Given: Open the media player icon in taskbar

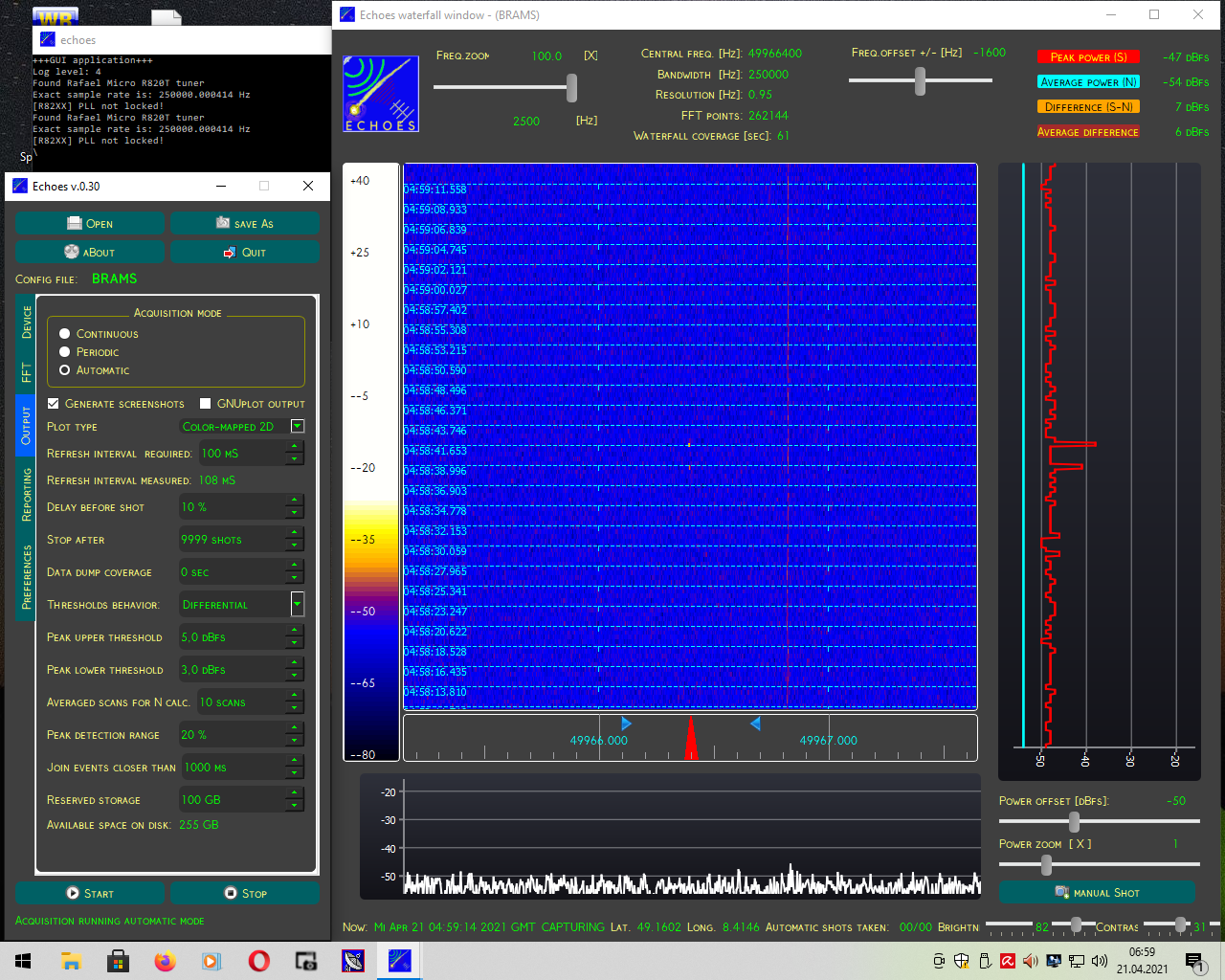Looking at the screenshot, I should tap(212, 961).
